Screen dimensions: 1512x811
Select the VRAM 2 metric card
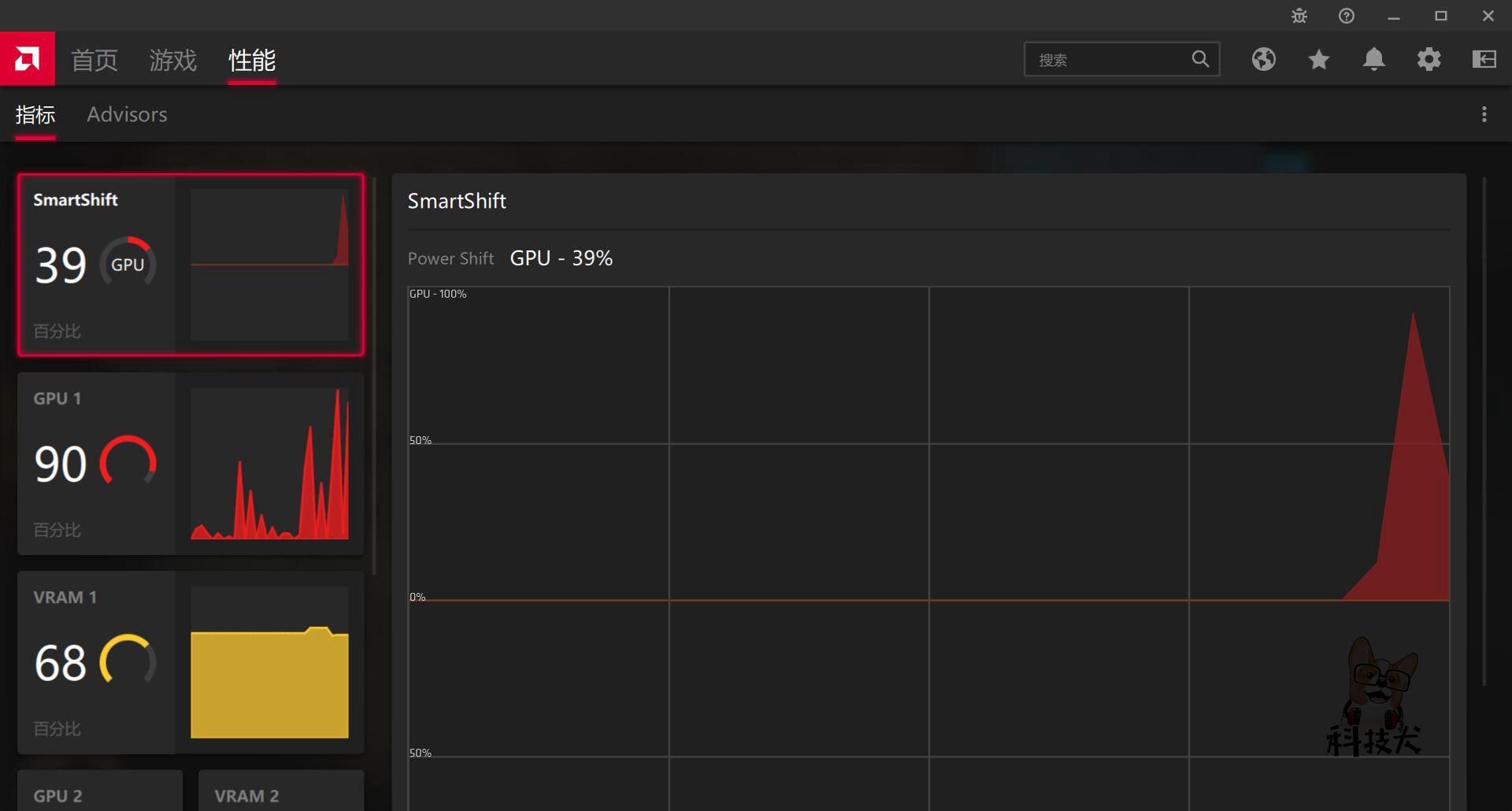281,791
